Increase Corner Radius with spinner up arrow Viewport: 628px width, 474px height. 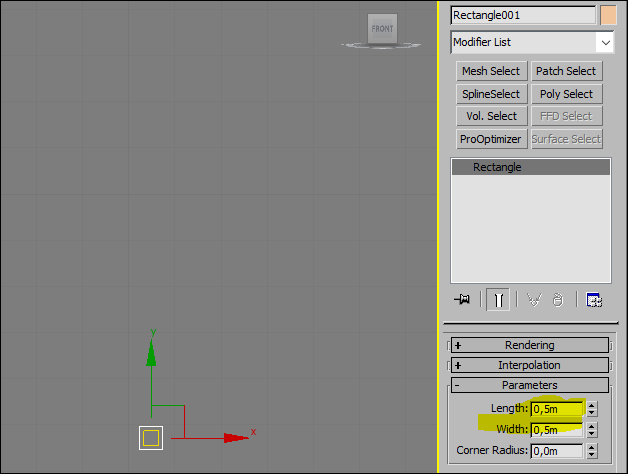coord(592,447)
